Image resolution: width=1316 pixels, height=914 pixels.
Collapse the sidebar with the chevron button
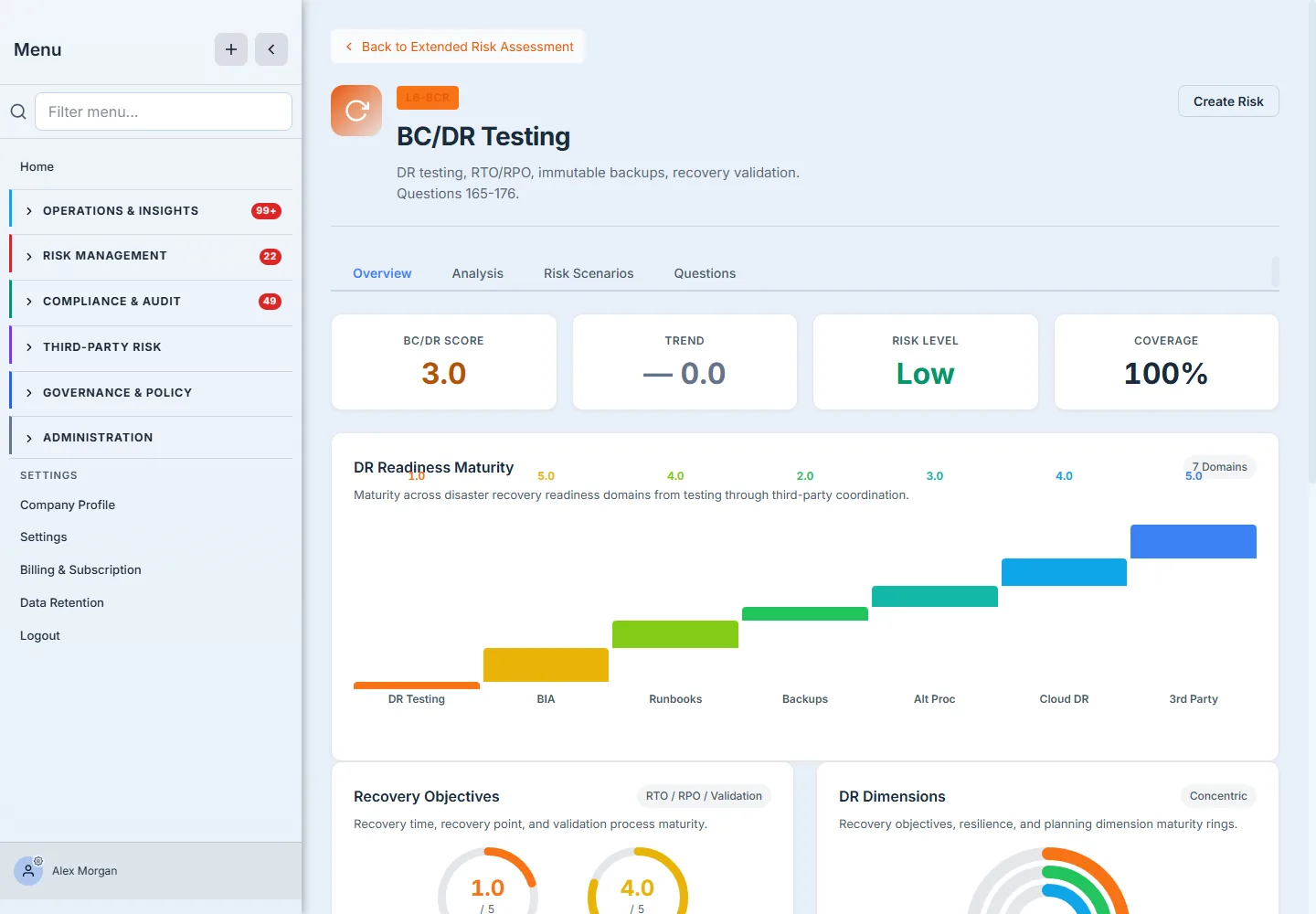(x=271, y=49)
